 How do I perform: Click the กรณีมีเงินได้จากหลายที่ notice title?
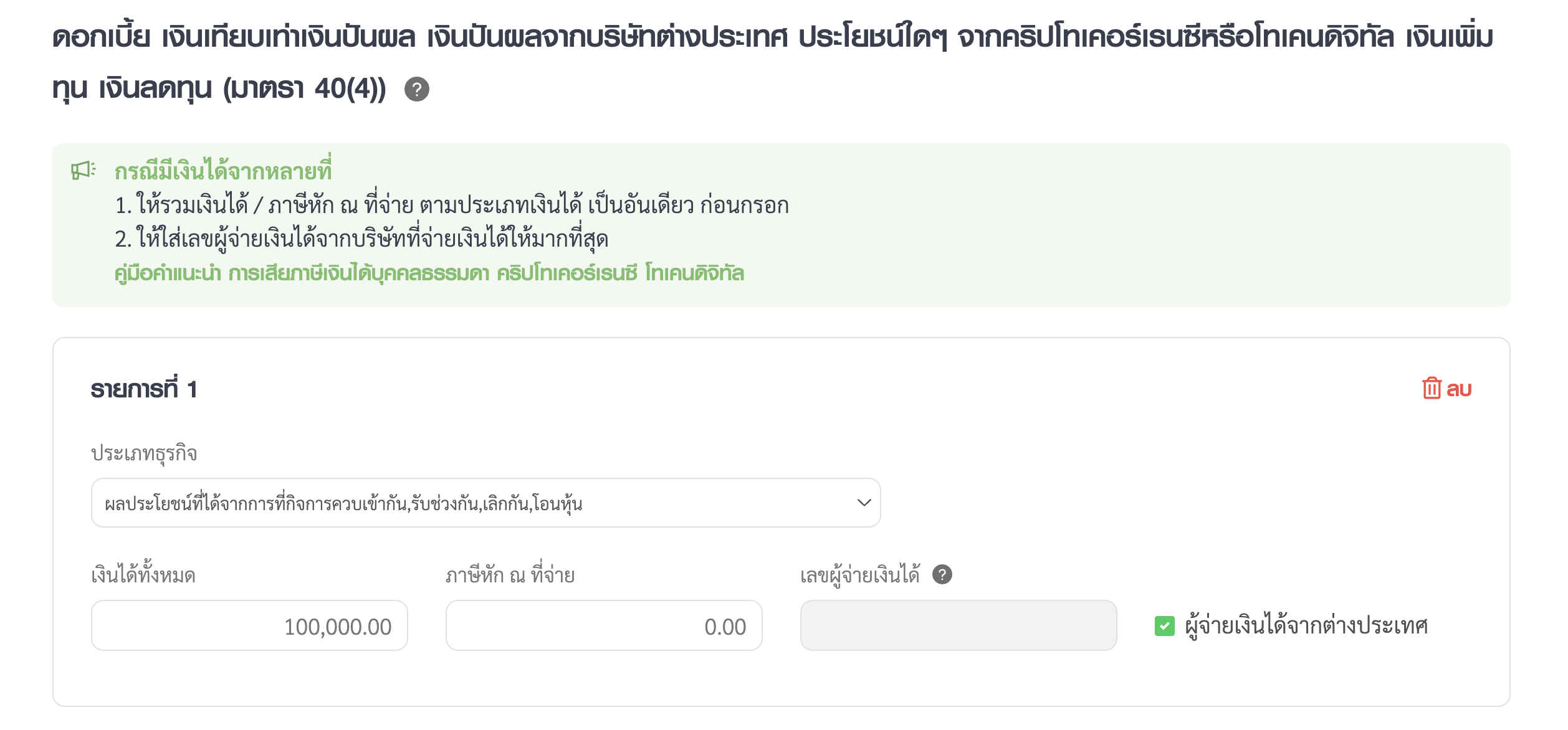(x=222, y=171)
